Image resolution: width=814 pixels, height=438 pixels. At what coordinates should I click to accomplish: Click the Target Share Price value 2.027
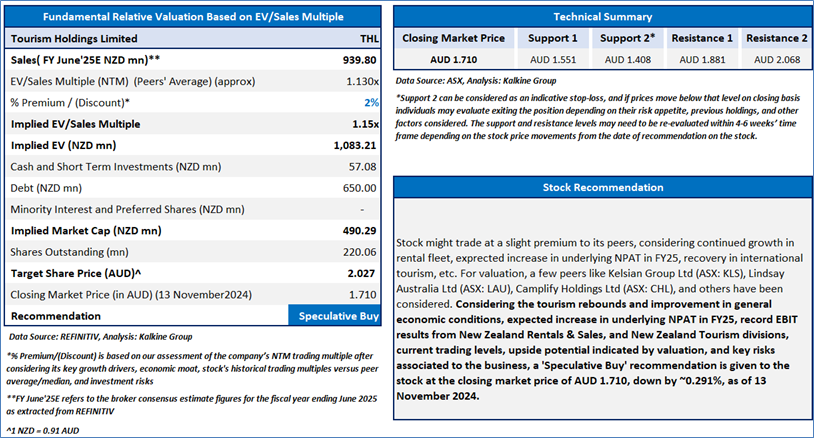(x=361, y=273)
